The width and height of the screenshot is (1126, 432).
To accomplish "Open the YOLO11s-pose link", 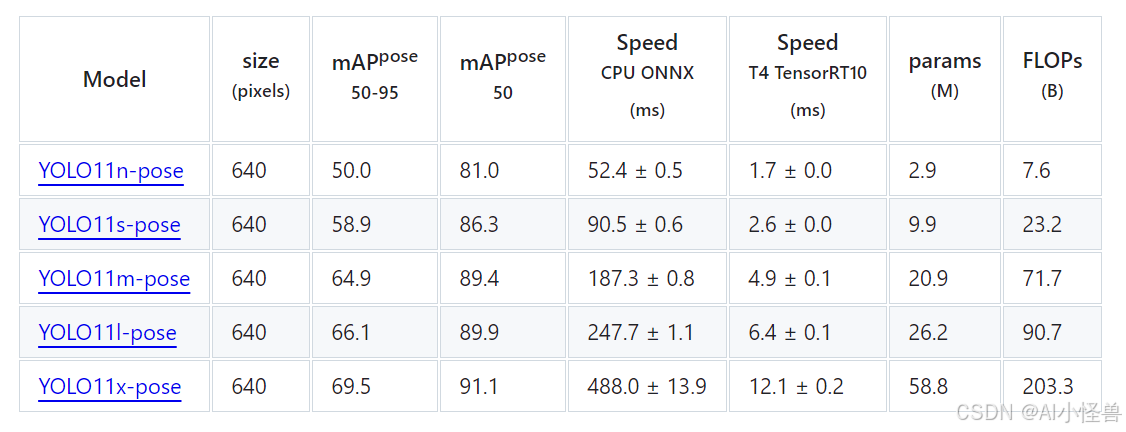I will pos(109,225).
